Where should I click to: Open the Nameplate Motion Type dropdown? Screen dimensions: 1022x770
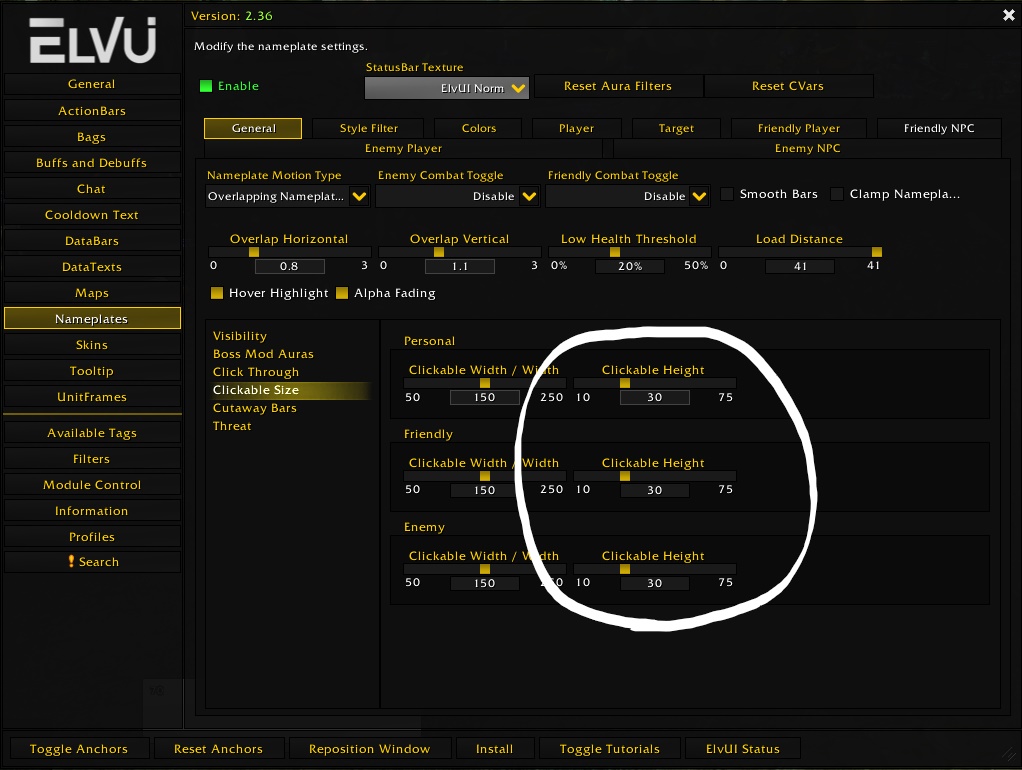[287, 196]
